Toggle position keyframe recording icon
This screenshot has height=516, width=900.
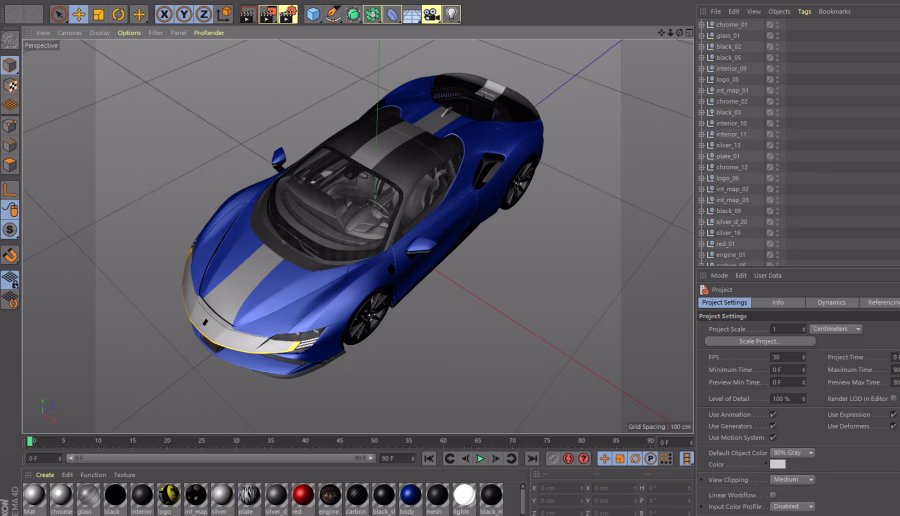click(x=604, y=458)
